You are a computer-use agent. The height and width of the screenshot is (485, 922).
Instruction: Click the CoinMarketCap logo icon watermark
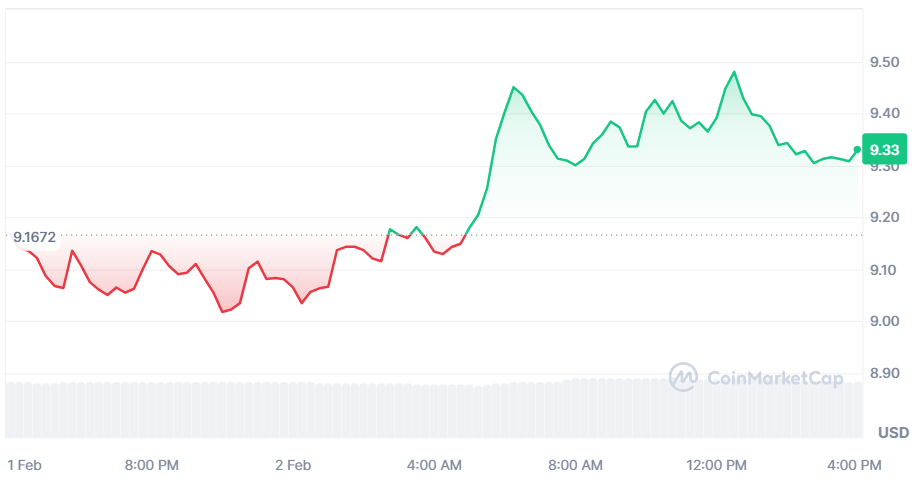coord(683,377)
